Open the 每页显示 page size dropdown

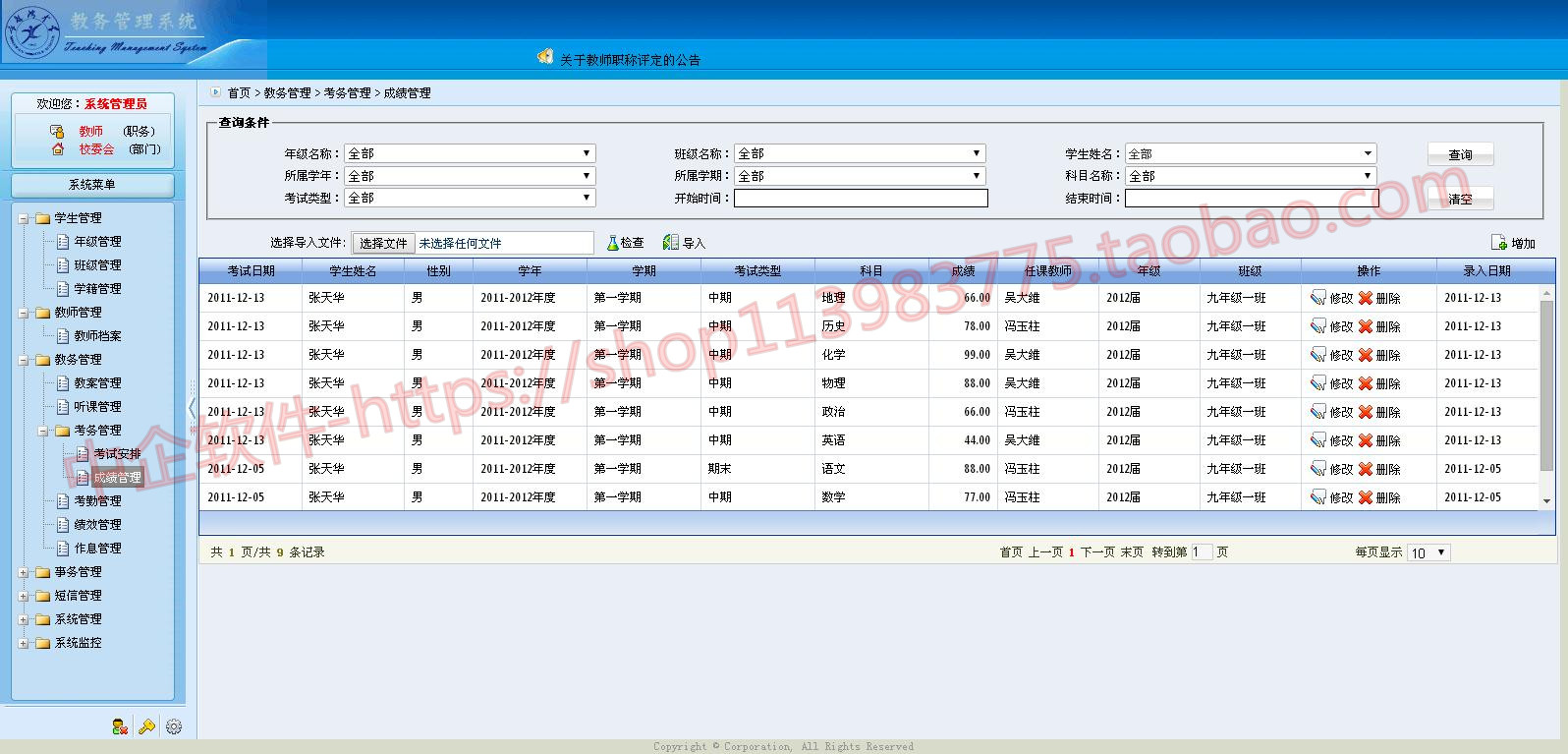1428,552
